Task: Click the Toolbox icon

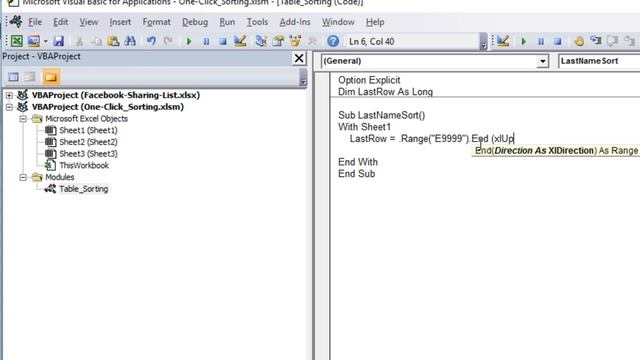Action: point(312,41)
